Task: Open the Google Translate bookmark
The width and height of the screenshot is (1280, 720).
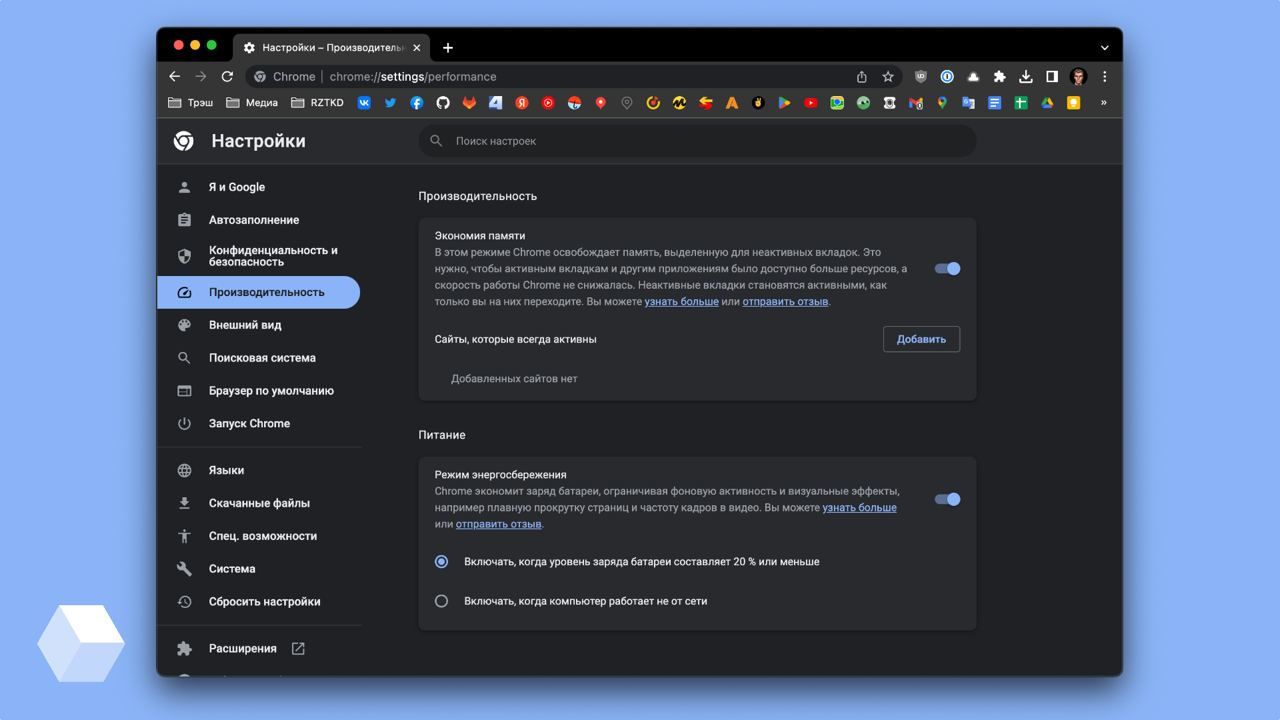Action: 968,102
